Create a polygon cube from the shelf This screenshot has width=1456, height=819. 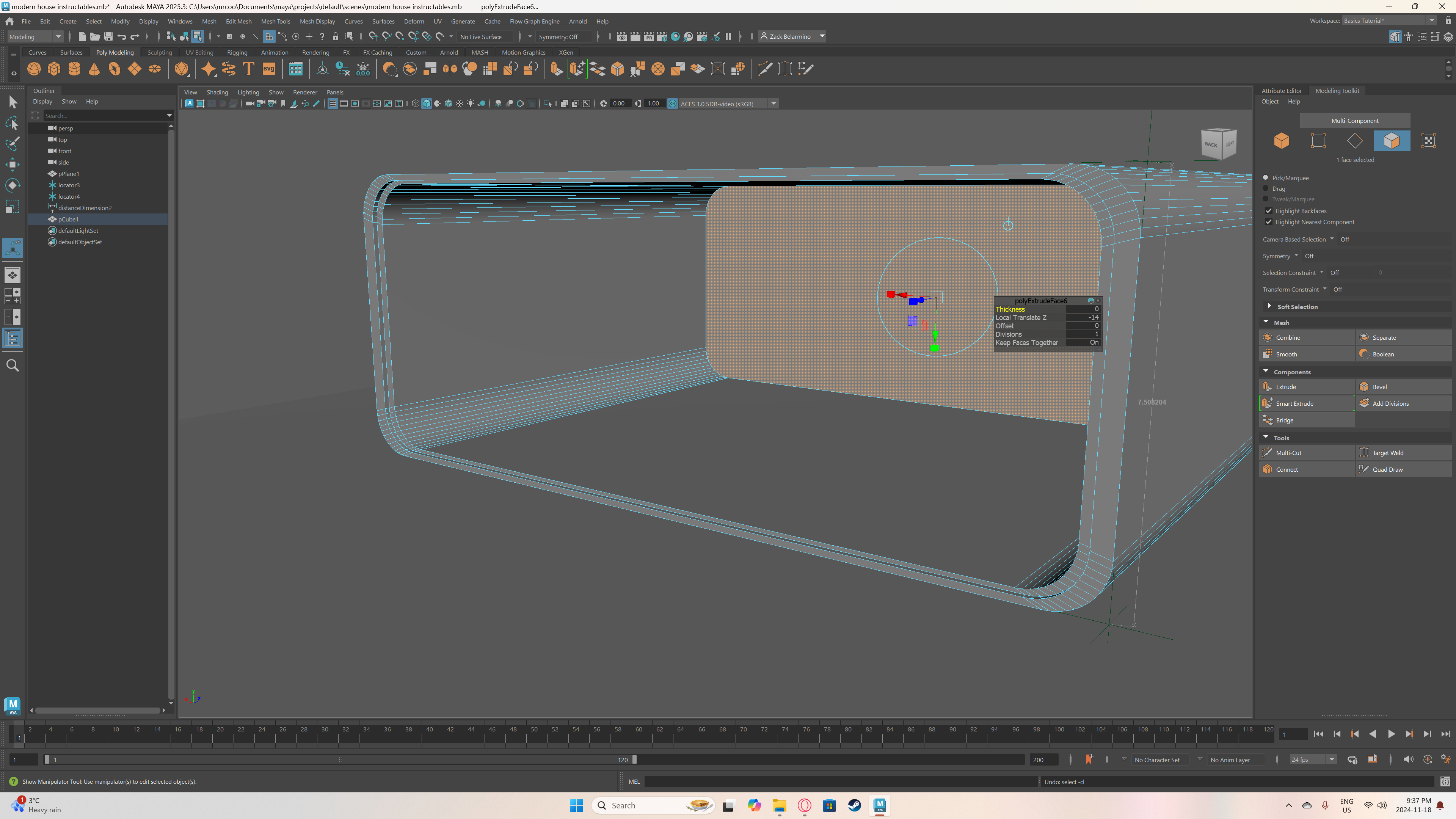click(54, 69)
